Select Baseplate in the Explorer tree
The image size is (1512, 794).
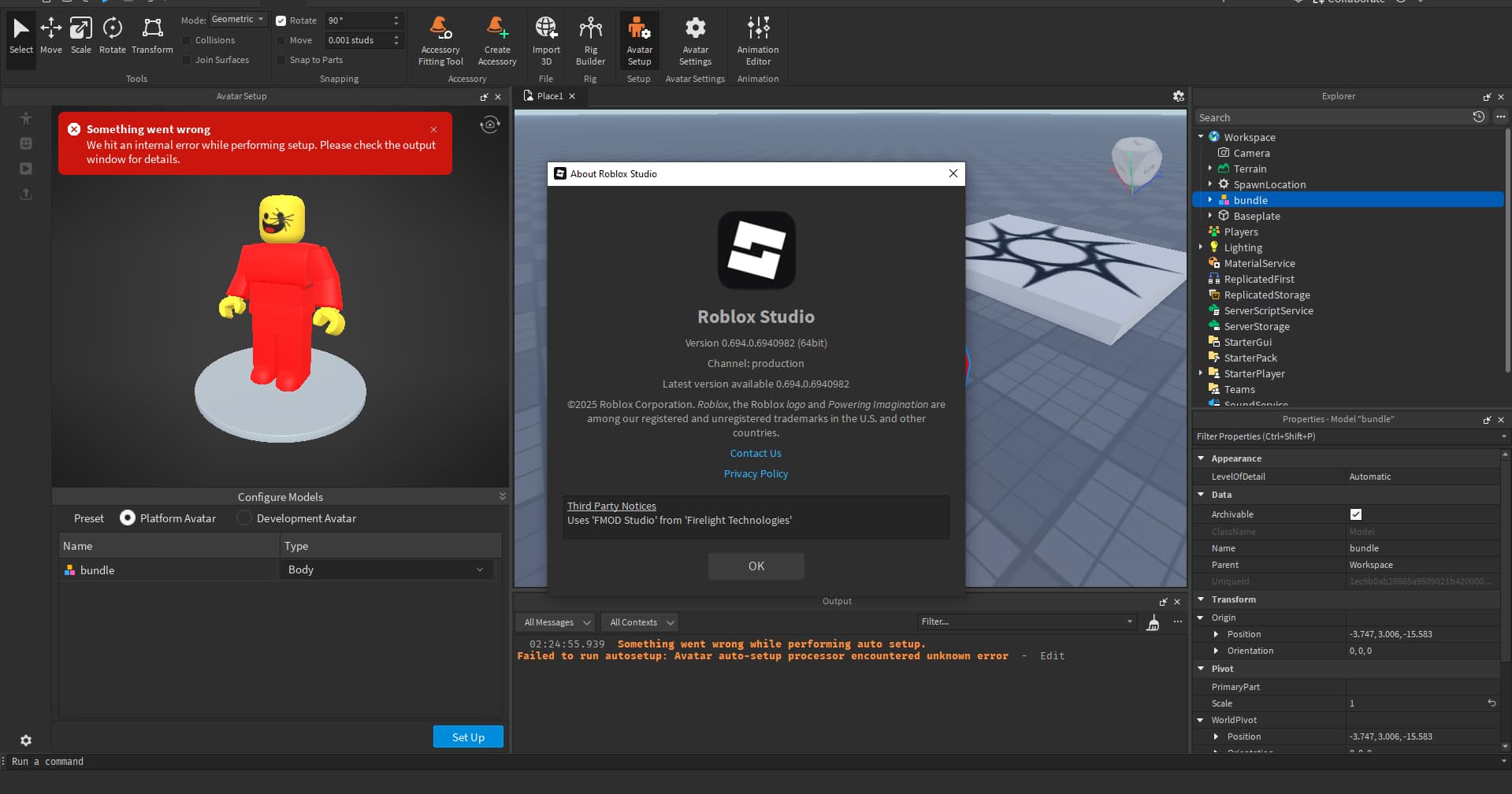tap(1256, 216)
